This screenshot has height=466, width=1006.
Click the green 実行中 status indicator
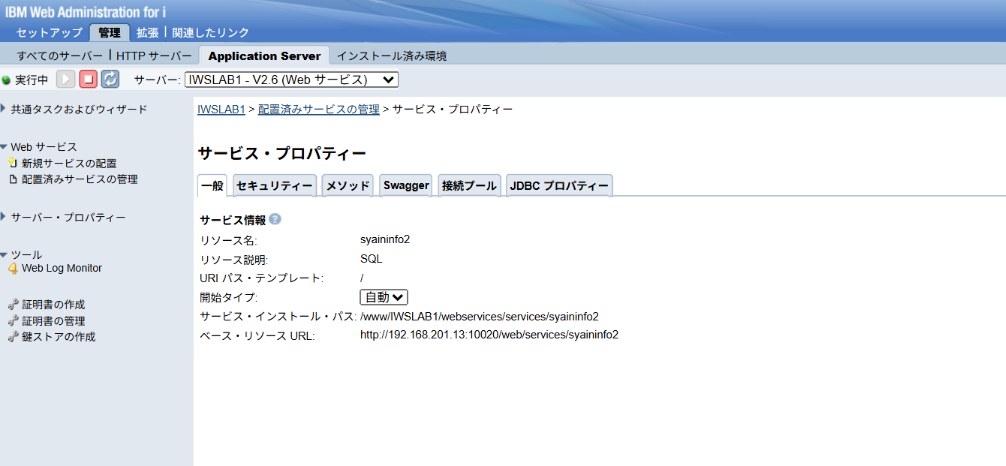tap(6, 80)
